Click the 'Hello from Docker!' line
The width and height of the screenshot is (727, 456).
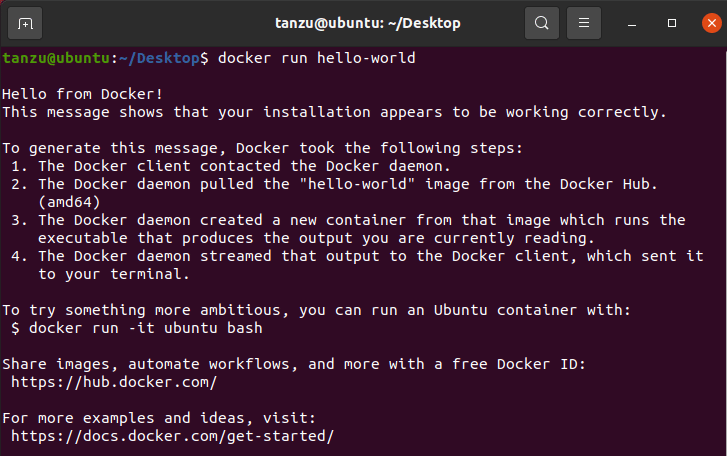(x=83, y=95)
